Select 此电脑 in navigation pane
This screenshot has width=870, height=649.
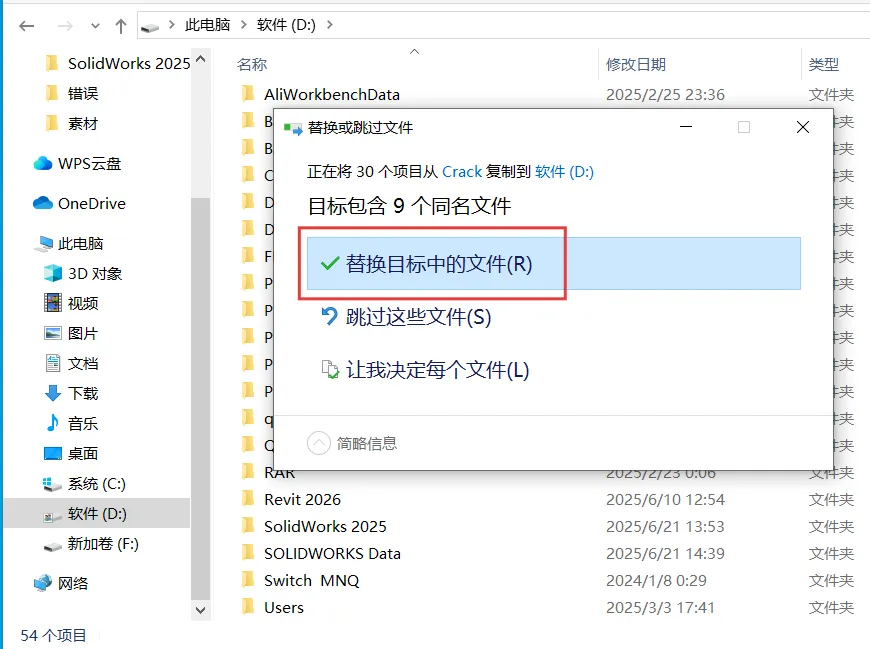[x=69, y=244]
